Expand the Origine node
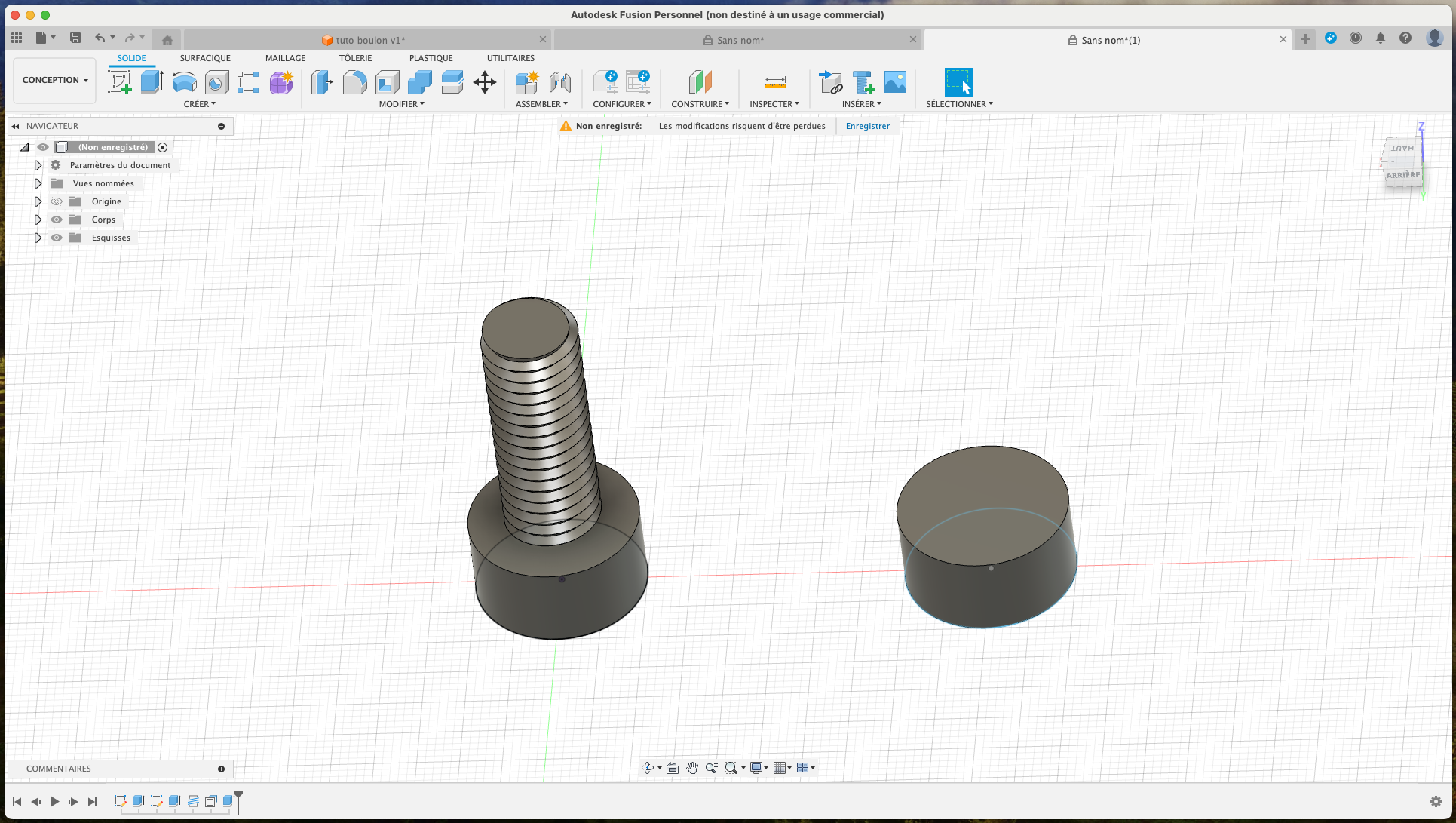Screen dimensions: 1456x823 [38, 201]
